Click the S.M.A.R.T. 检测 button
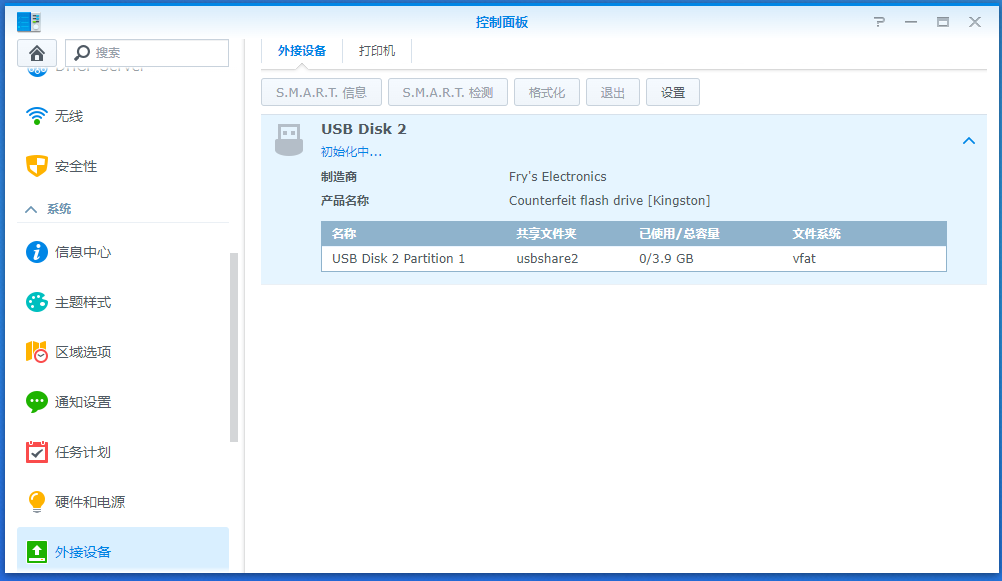Viewport: 1002px width, 581px height. tap(448, 93)
